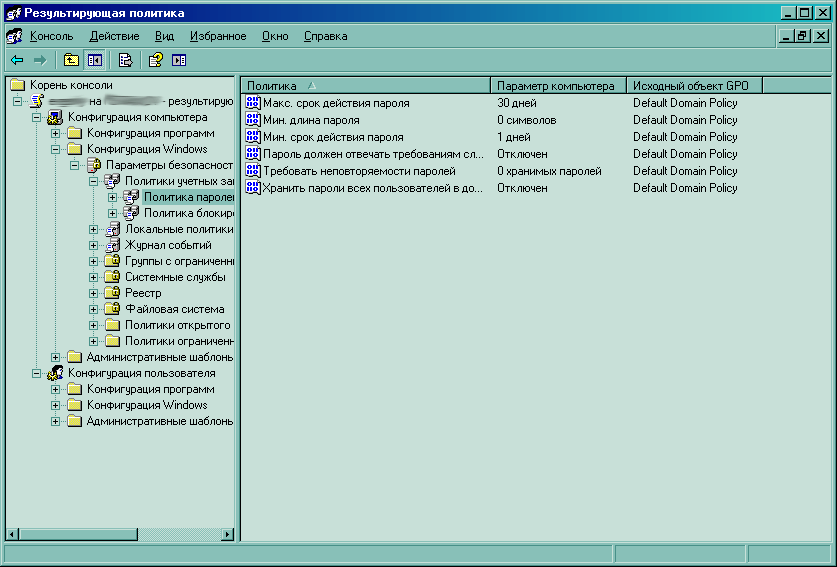This screenshot has width=837, height=567.
Task: Click the tree scrollbar left arrow
Action: click(12, 534)
